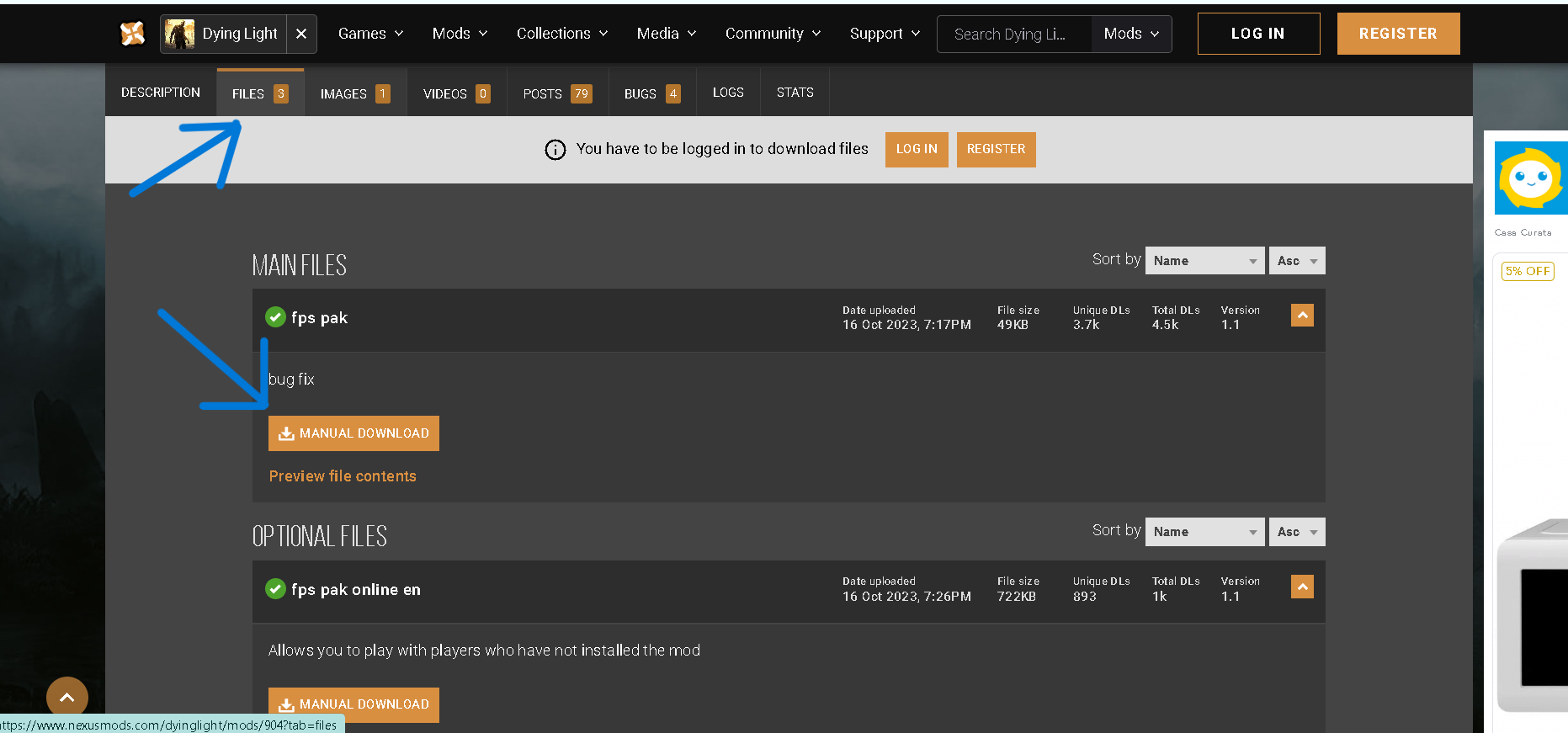Switch to the Description tab
The height and width of the screenshot is (733, 1568).
pyautogui.click(x=161, y=93)
